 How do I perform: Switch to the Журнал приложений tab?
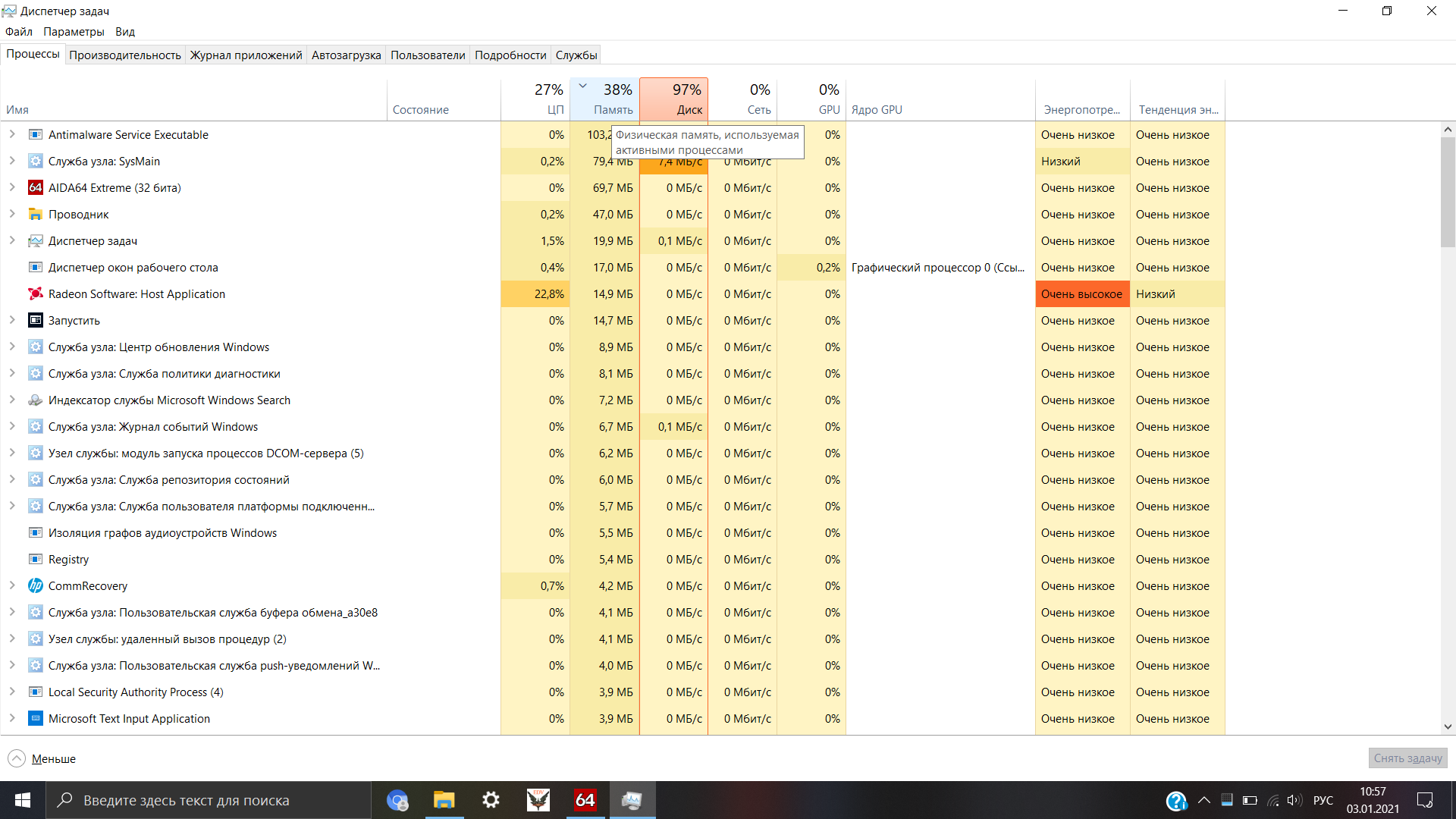pos(246,55)
